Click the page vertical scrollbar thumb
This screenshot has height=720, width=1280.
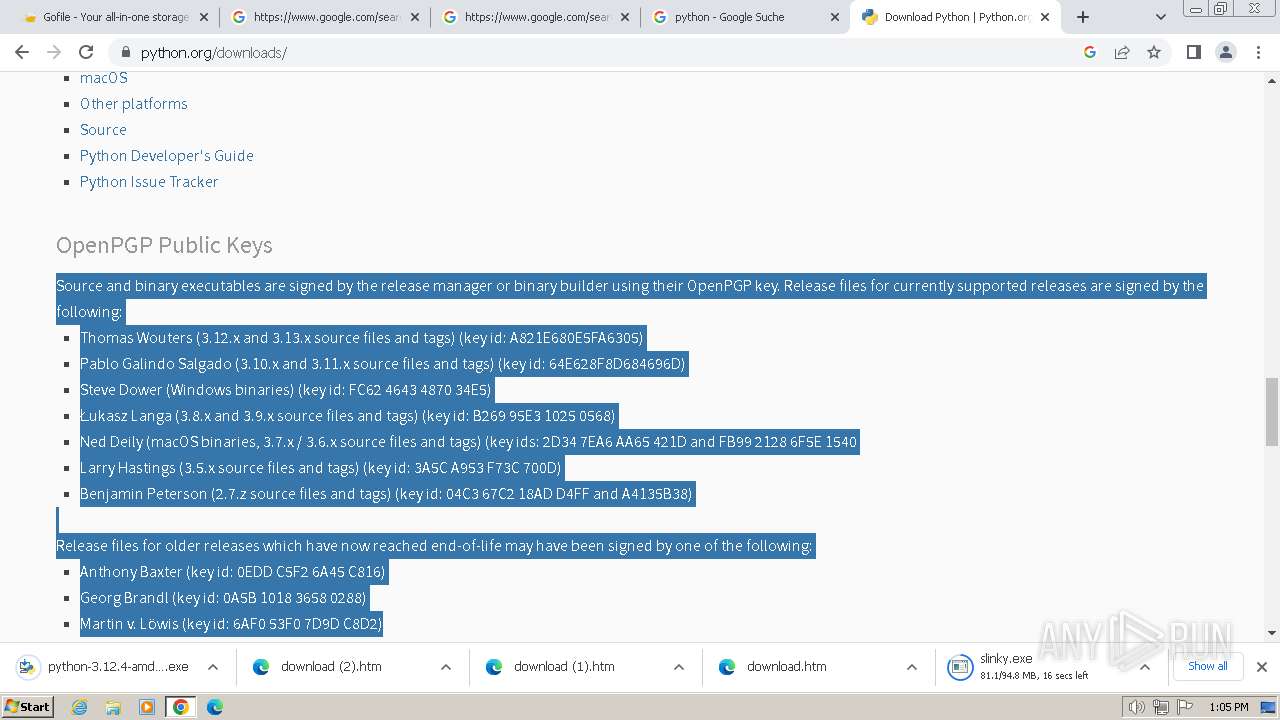click(1272, 411)
